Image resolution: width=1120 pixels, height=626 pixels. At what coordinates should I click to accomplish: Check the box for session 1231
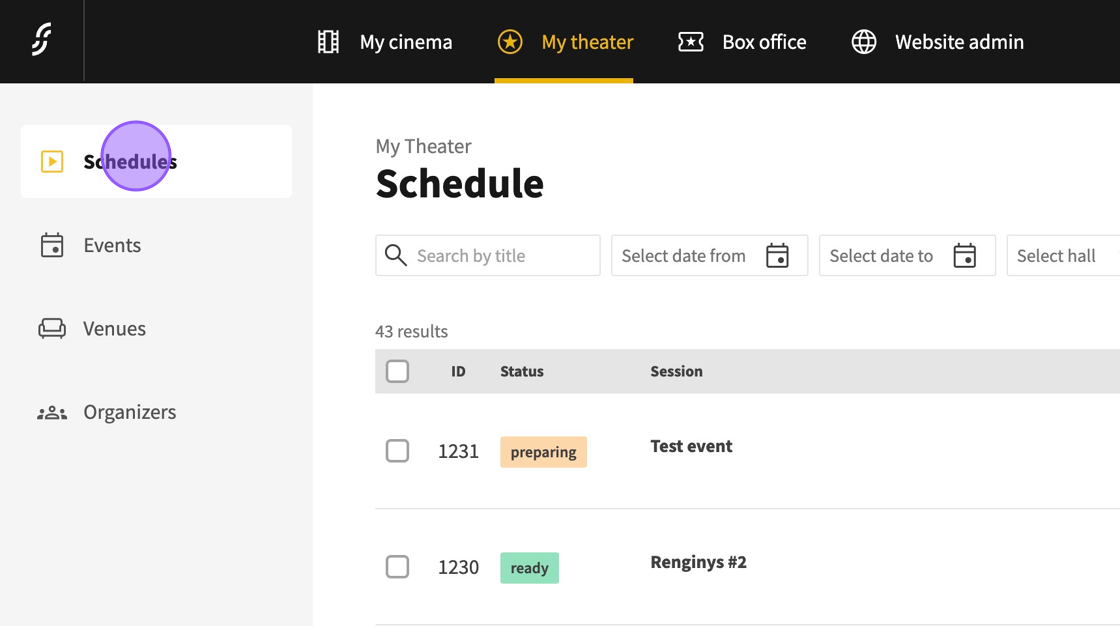pyautogui.click(x=397, y=451)
